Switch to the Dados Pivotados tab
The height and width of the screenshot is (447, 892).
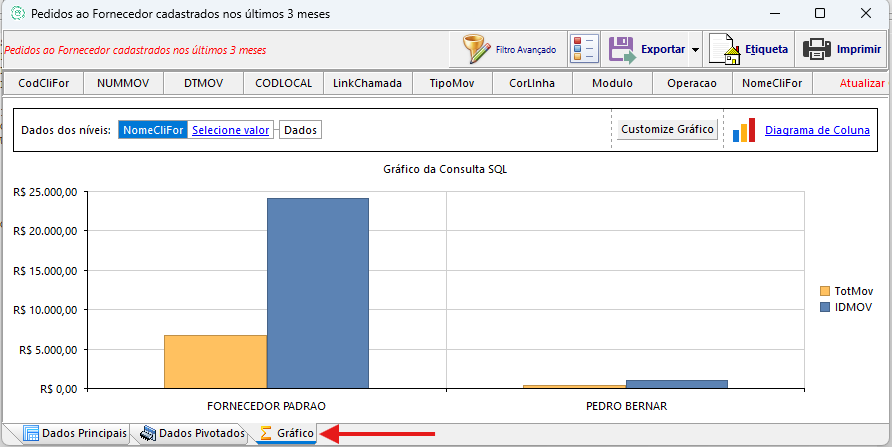pyautogui.click(x=193, y=433)
